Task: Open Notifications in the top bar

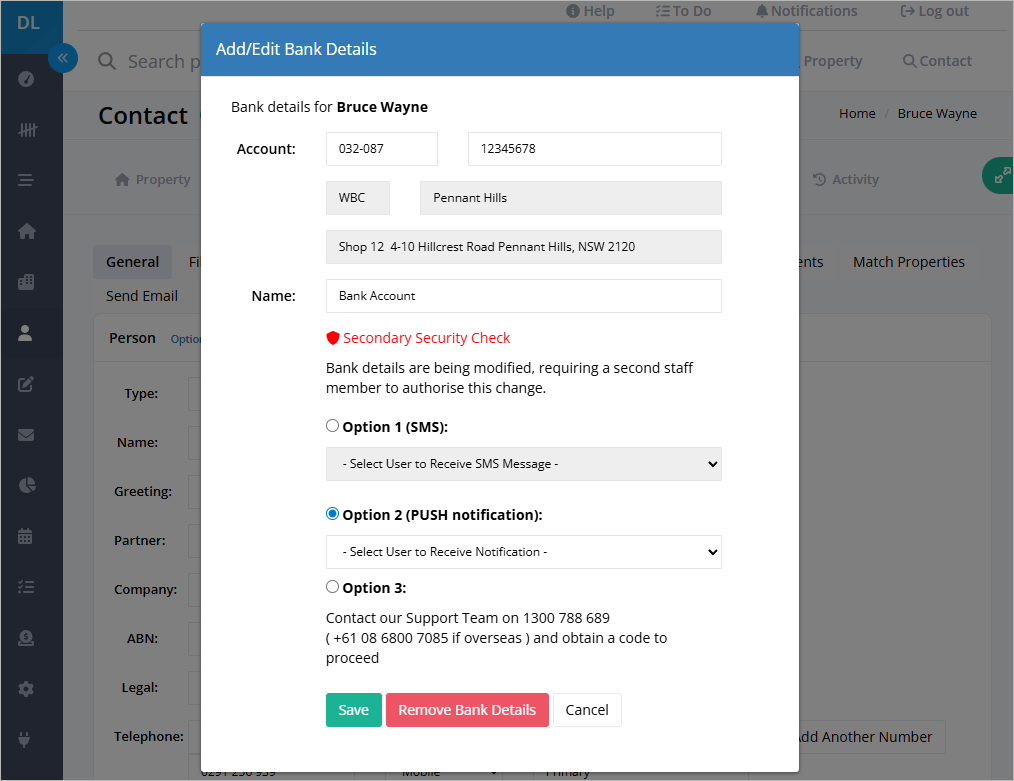Action: tap(806, 11)
